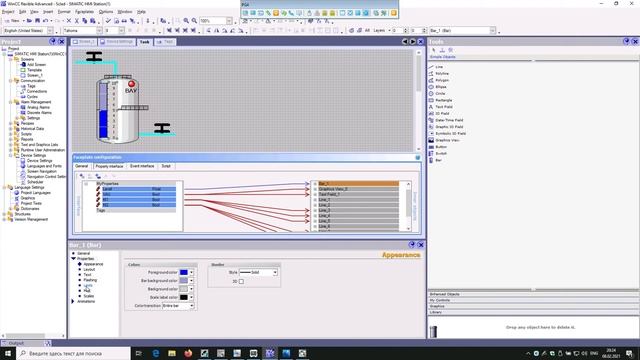Image resolution: width=640 pixels, height=360 pixels.
Task: Open the Format menu
Action: pos(64,12)
